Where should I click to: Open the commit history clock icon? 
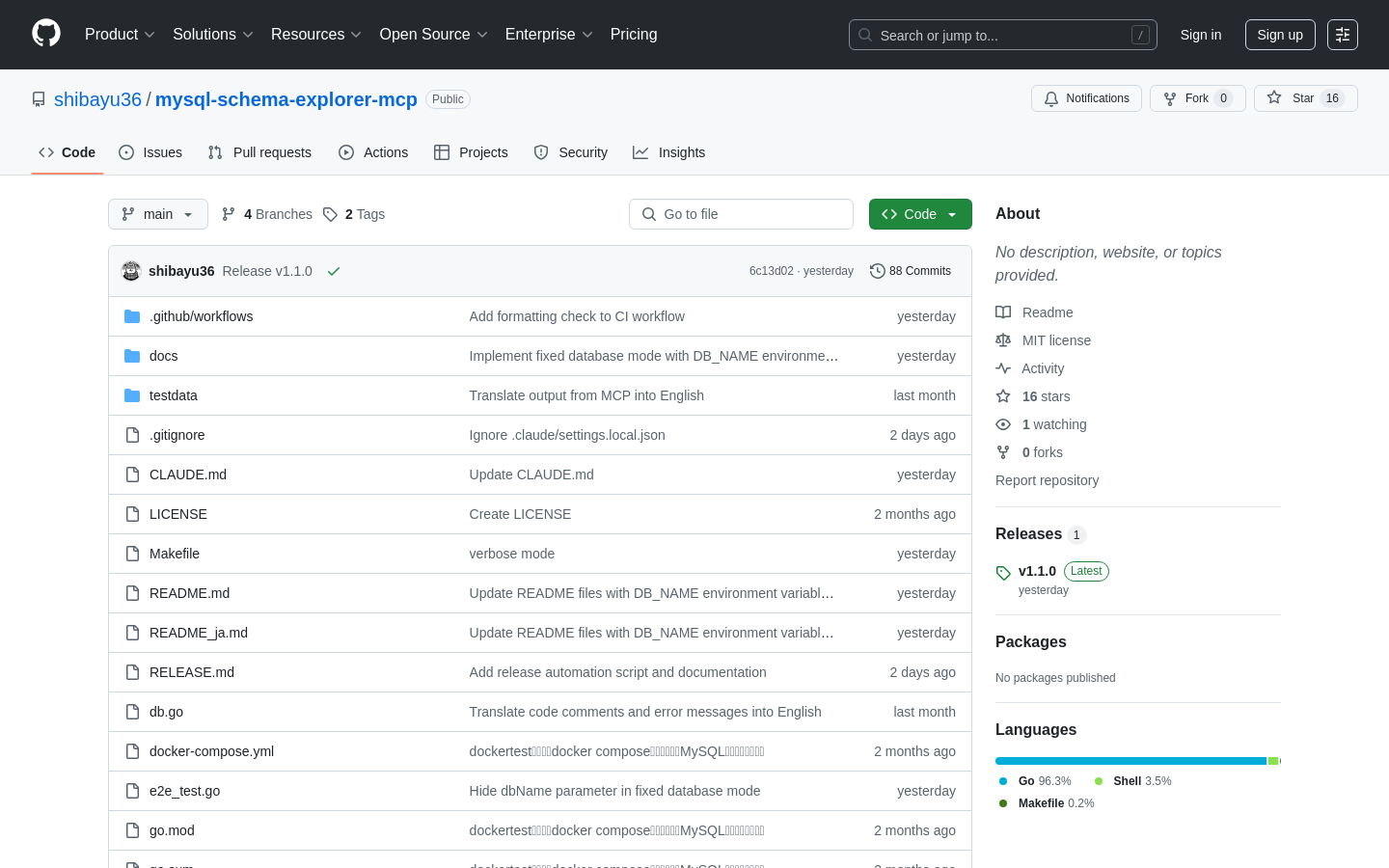click(877, 271)
